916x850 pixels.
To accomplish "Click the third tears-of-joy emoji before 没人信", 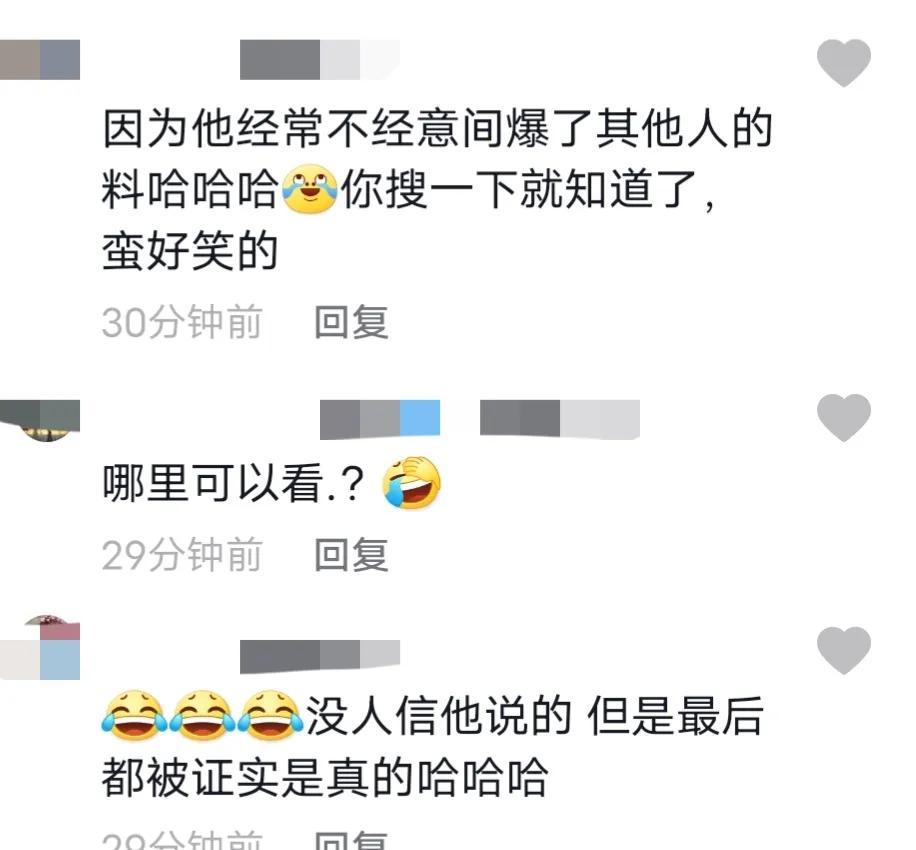I will (270, 716).
